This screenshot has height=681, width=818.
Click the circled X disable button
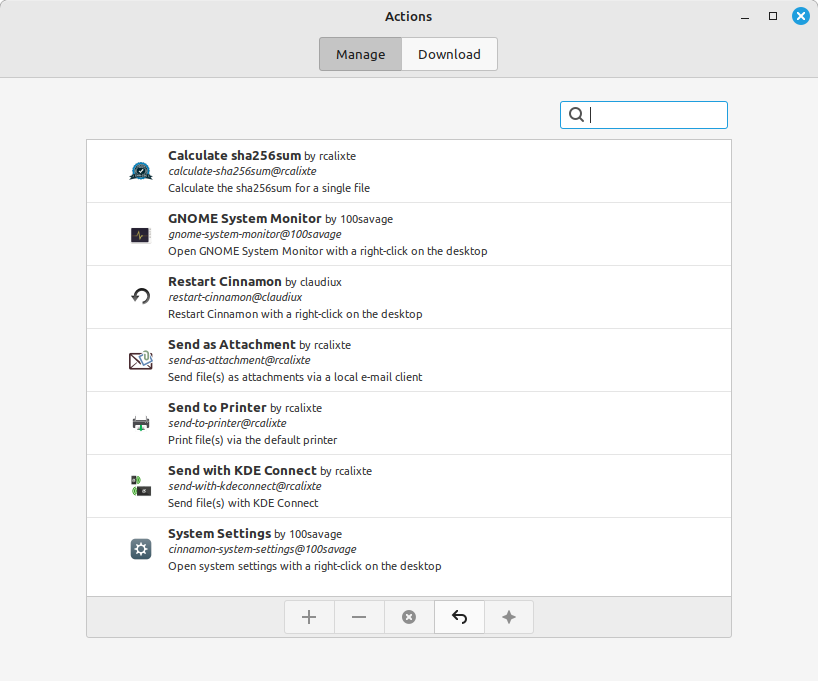click(409, 617)
